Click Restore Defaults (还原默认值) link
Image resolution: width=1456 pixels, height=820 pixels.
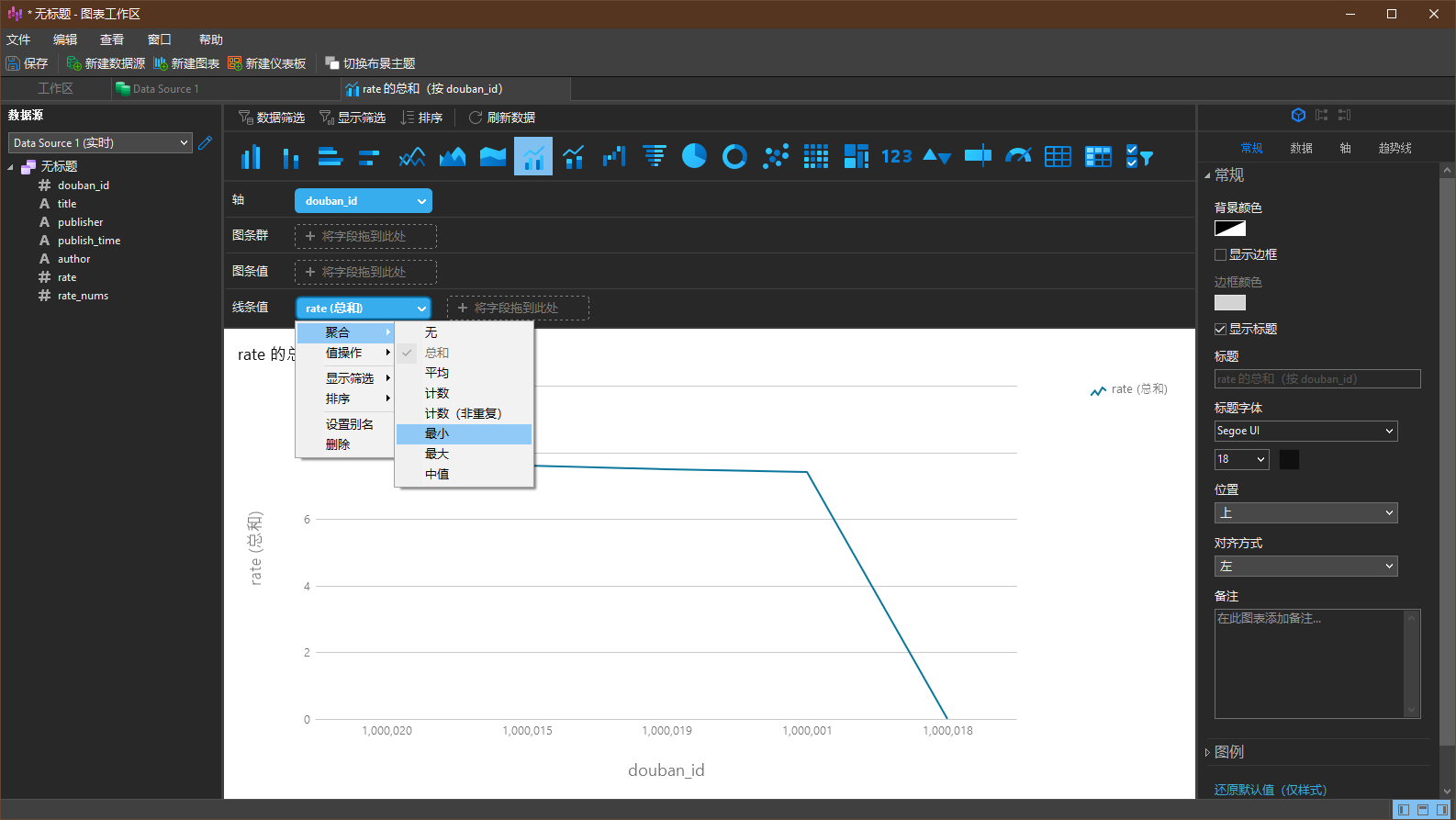[1271, 790]
